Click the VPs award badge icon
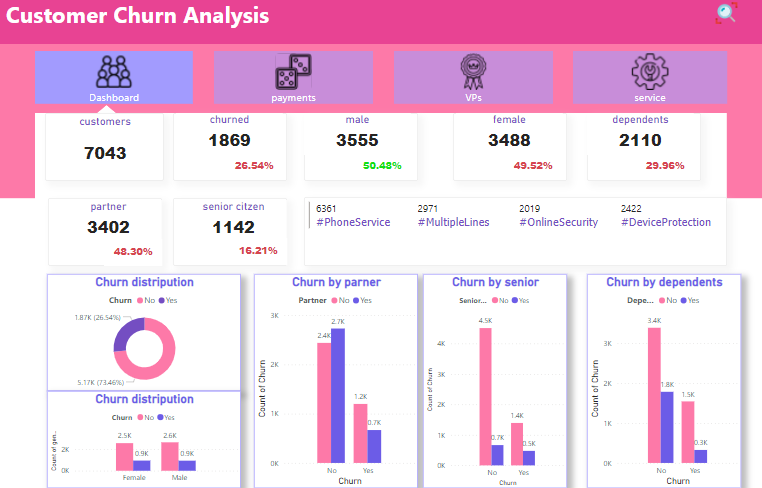This screenshot has width=762, height=488. pos(472,71)
